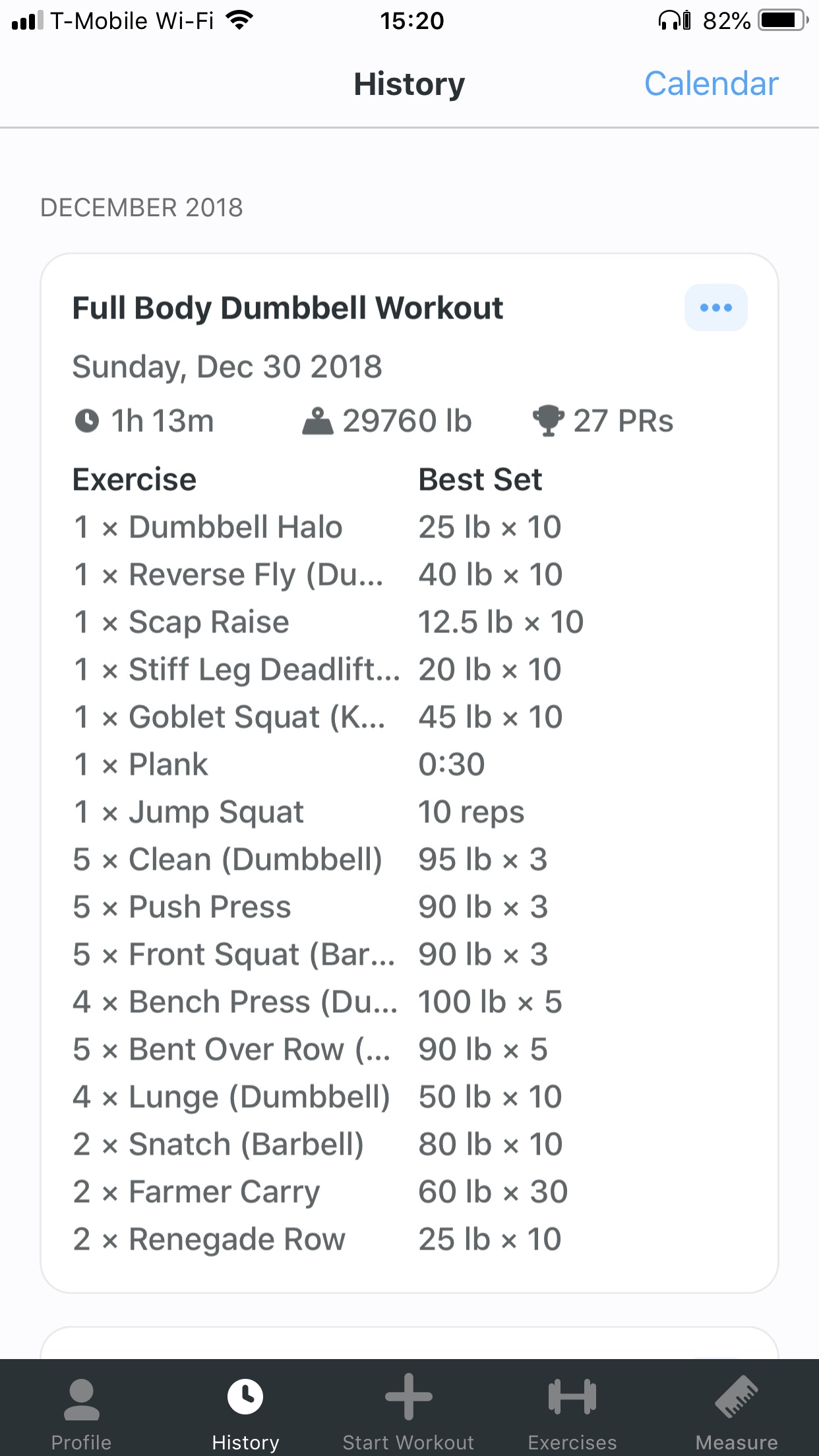Tap the clock icon beside 1h 13m

pos(87,421)
